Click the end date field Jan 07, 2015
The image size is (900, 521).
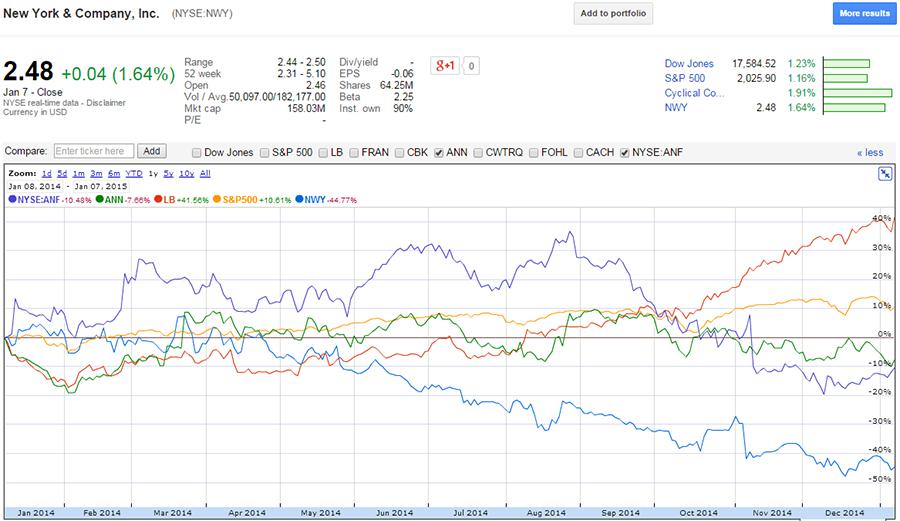click(100, 186)
